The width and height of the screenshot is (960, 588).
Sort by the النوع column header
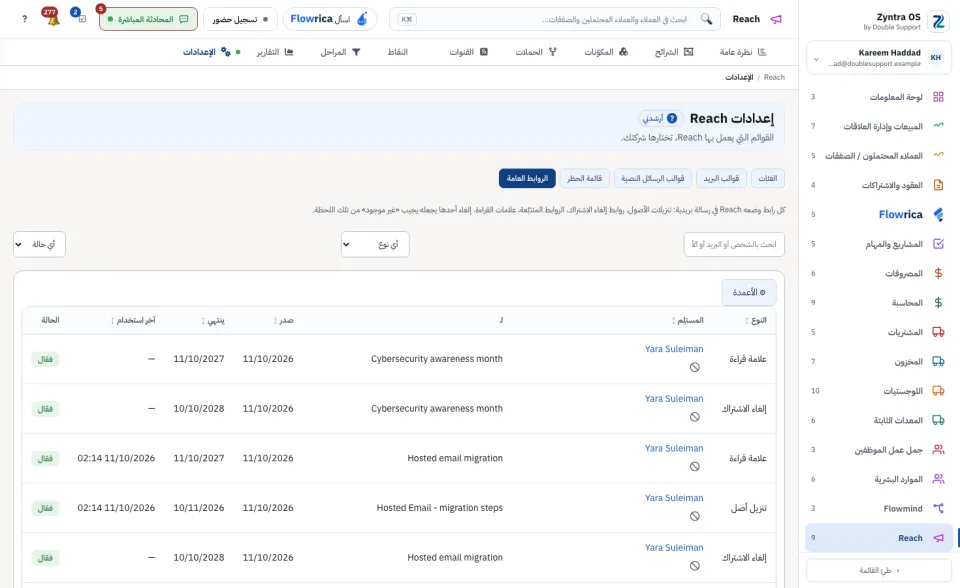click(x=756, y=320)
